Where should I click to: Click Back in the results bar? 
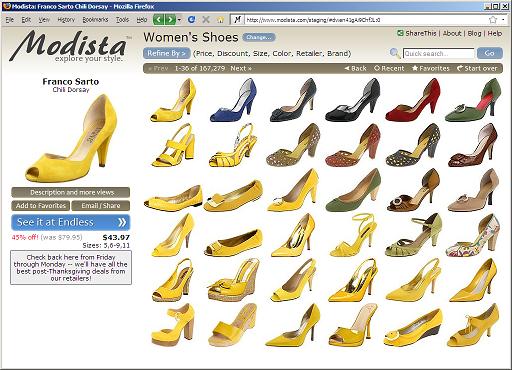355,68
